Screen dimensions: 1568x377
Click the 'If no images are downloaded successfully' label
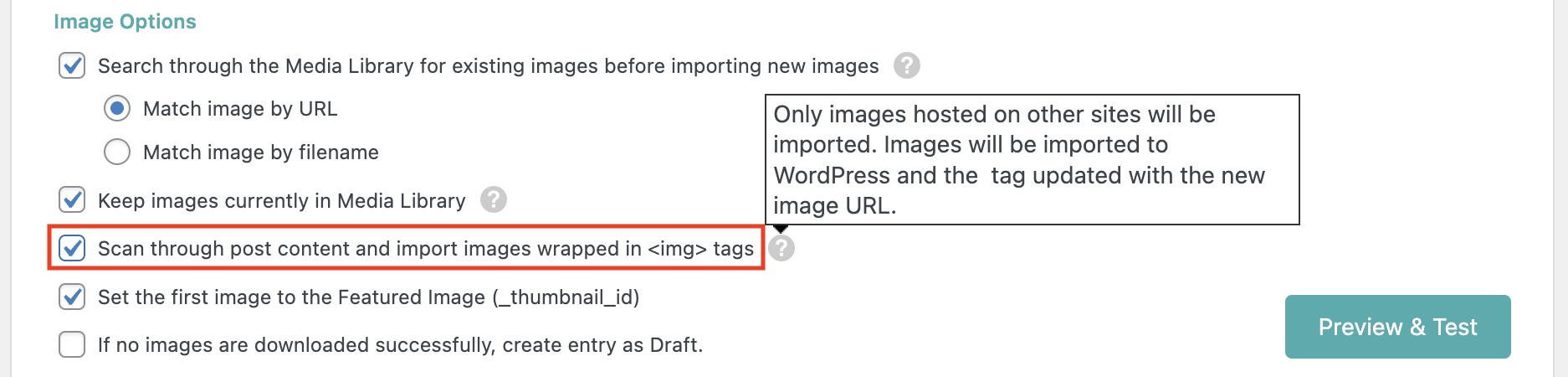click(x=400, y=345)
